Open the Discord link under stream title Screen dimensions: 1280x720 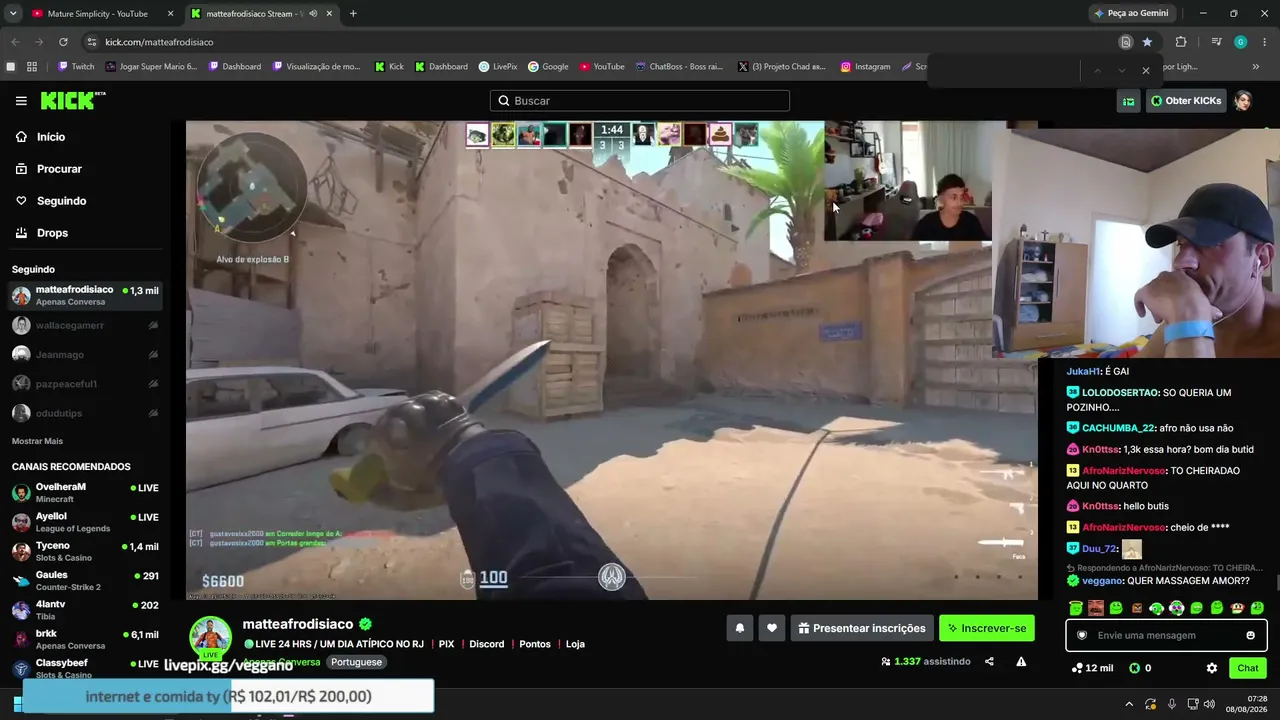pos(487,644)
